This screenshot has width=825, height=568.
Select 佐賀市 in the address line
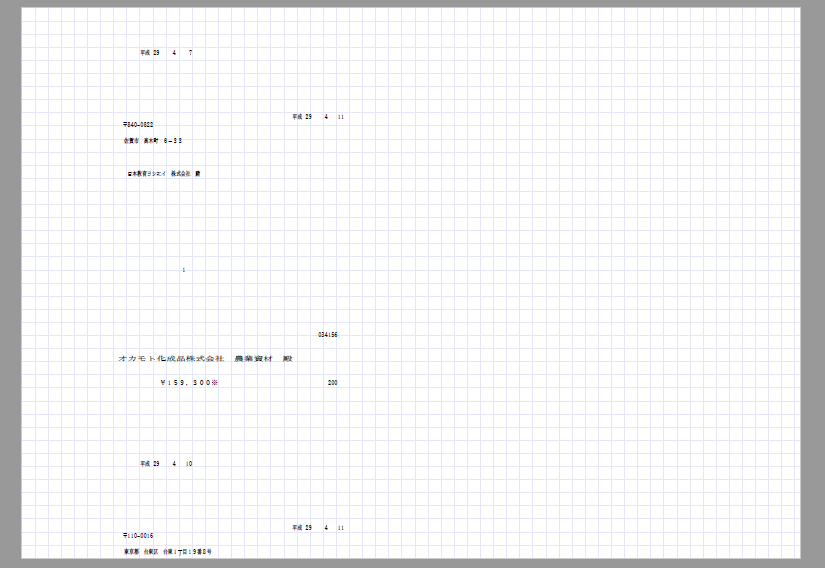pos(131,141)
